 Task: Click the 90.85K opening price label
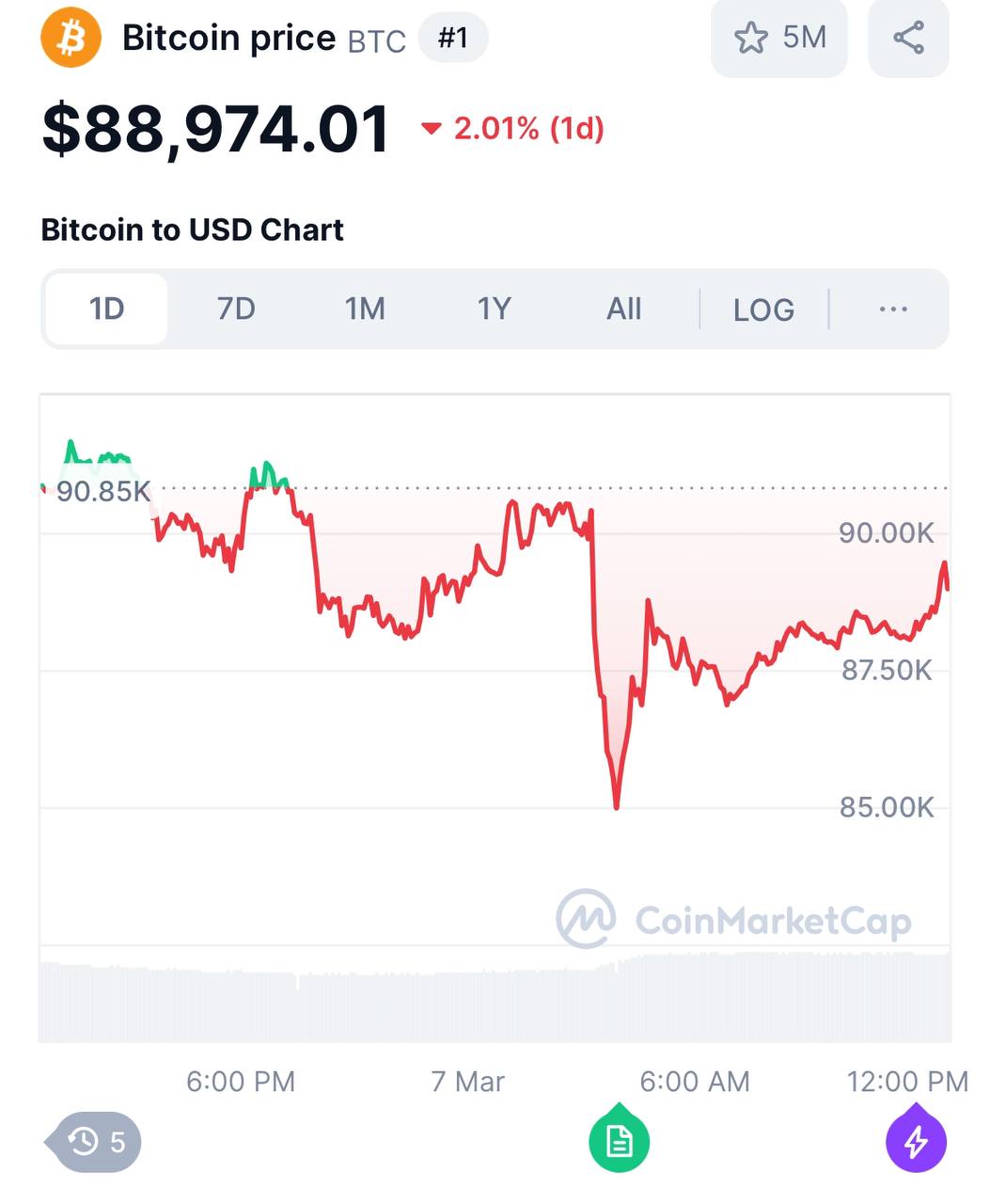coord(102,491)
